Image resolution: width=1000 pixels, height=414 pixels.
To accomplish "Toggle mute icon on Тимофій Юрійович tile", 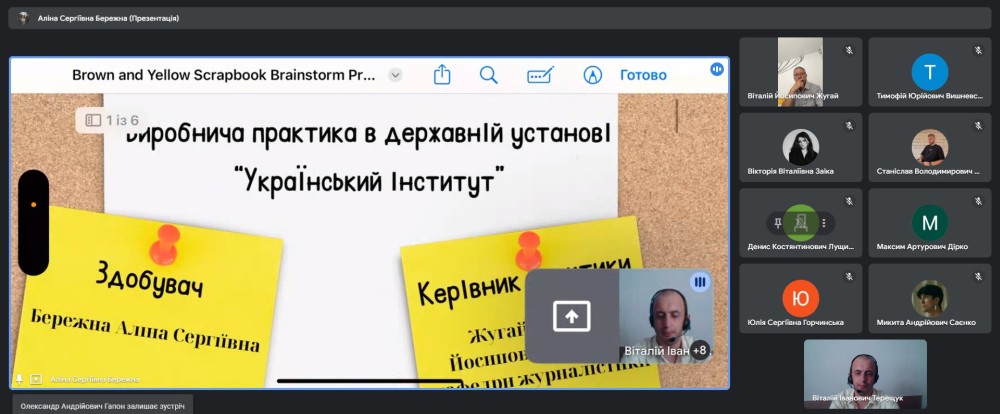I will tap(978, 50).
